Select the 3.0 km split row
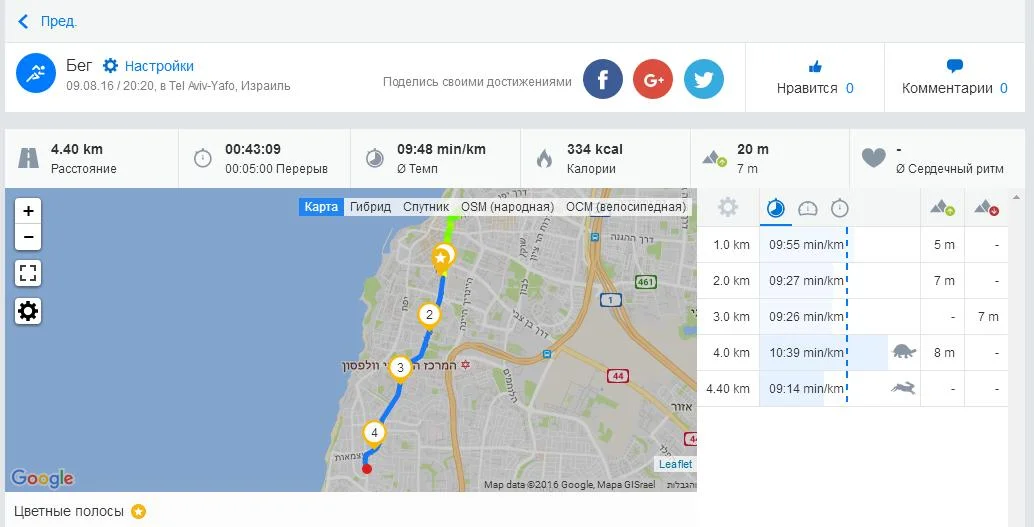This screenshot has width=1034, height=527. tap(852, 317)
